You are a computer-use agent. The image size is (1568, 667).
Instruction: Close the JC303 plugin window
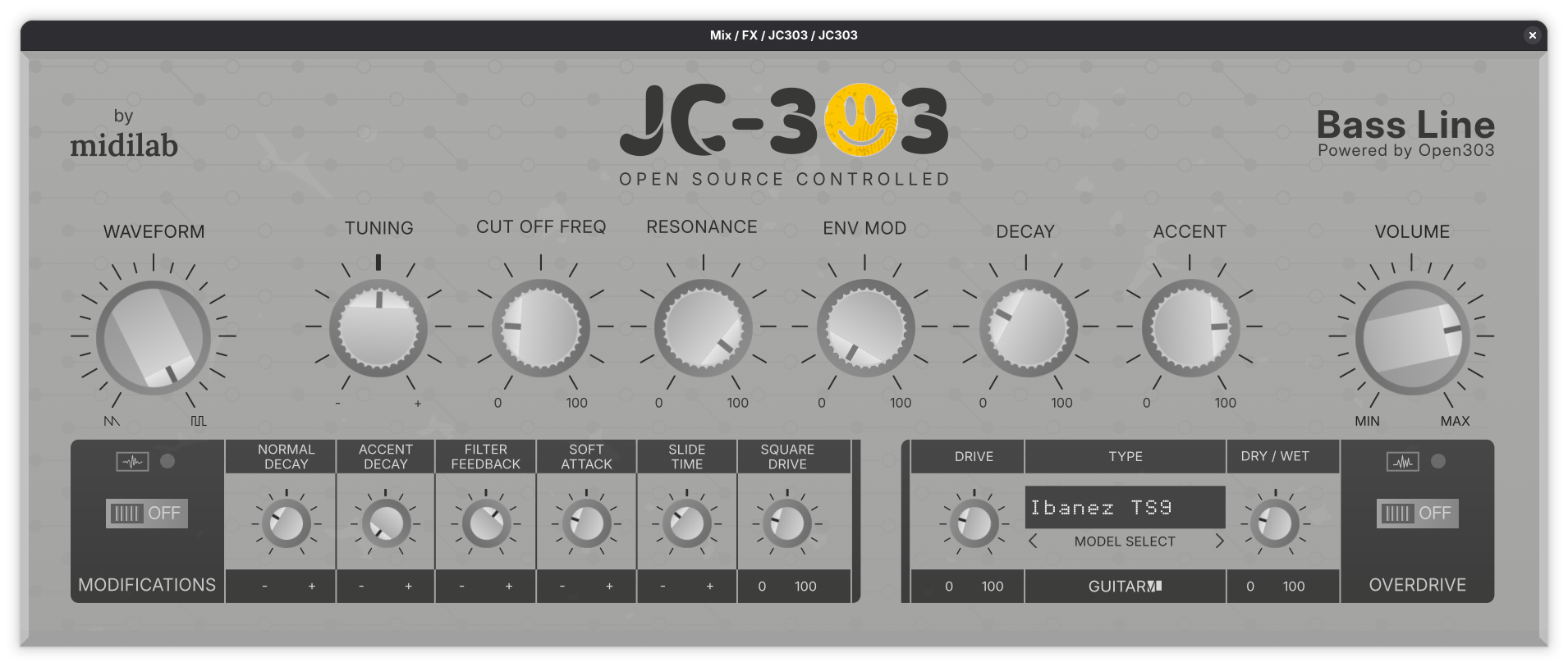point(1532,35)
